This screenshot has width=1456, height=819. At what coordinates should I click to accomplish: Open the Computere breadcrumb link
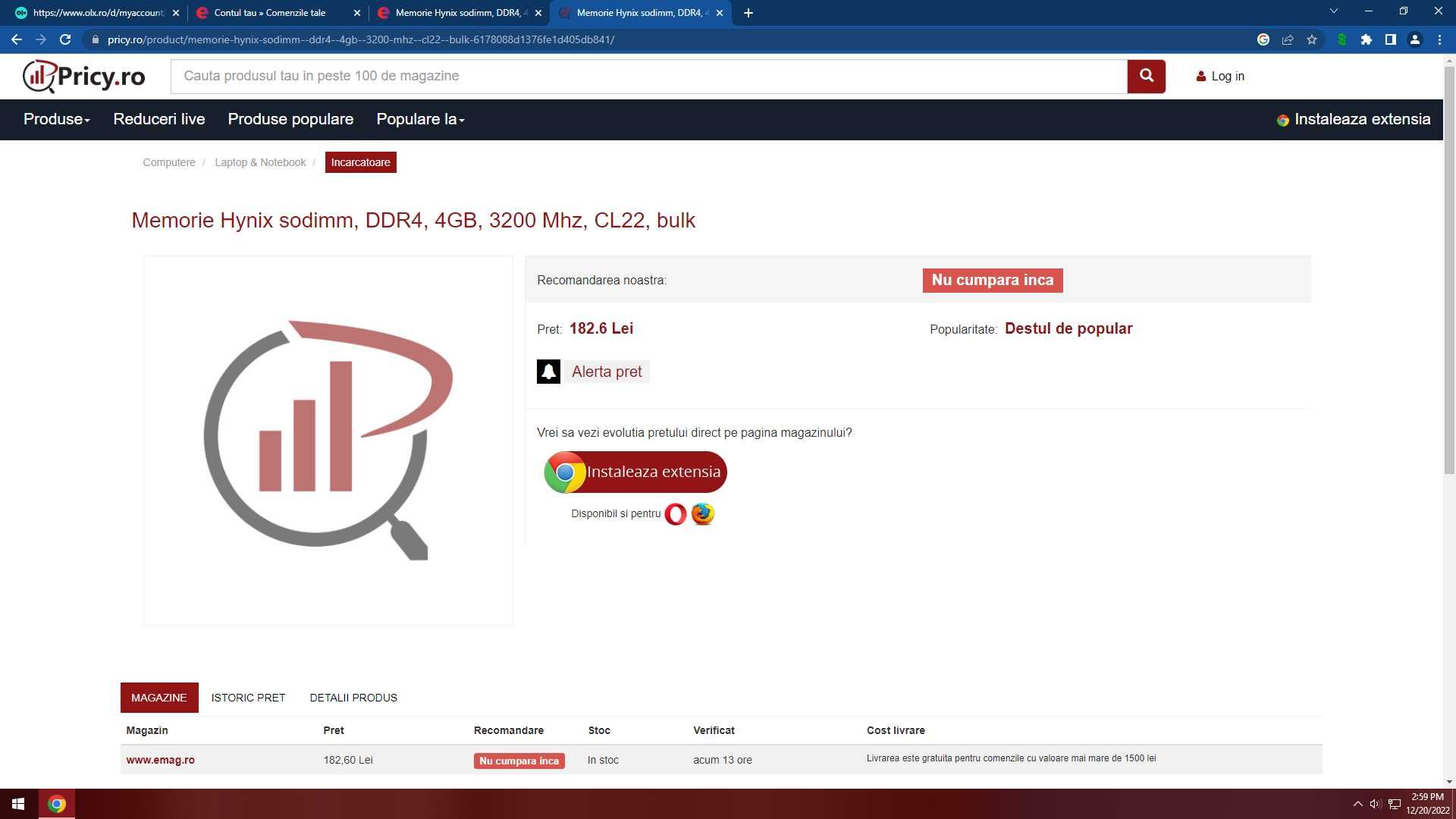click(169, 162)
